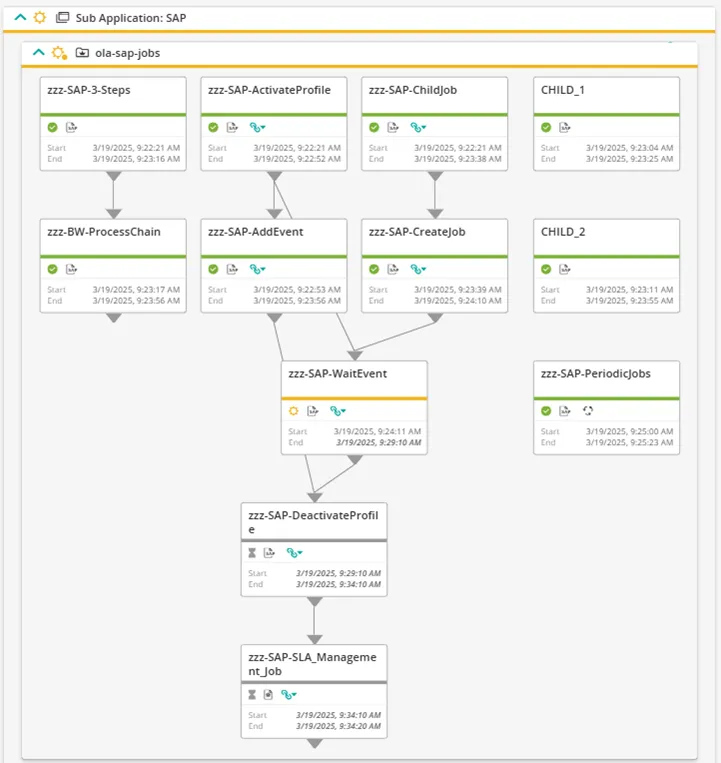Click the hourglass icon on zzz-SAP-SLA_Management_Job
721x763 pixels.
252,695
